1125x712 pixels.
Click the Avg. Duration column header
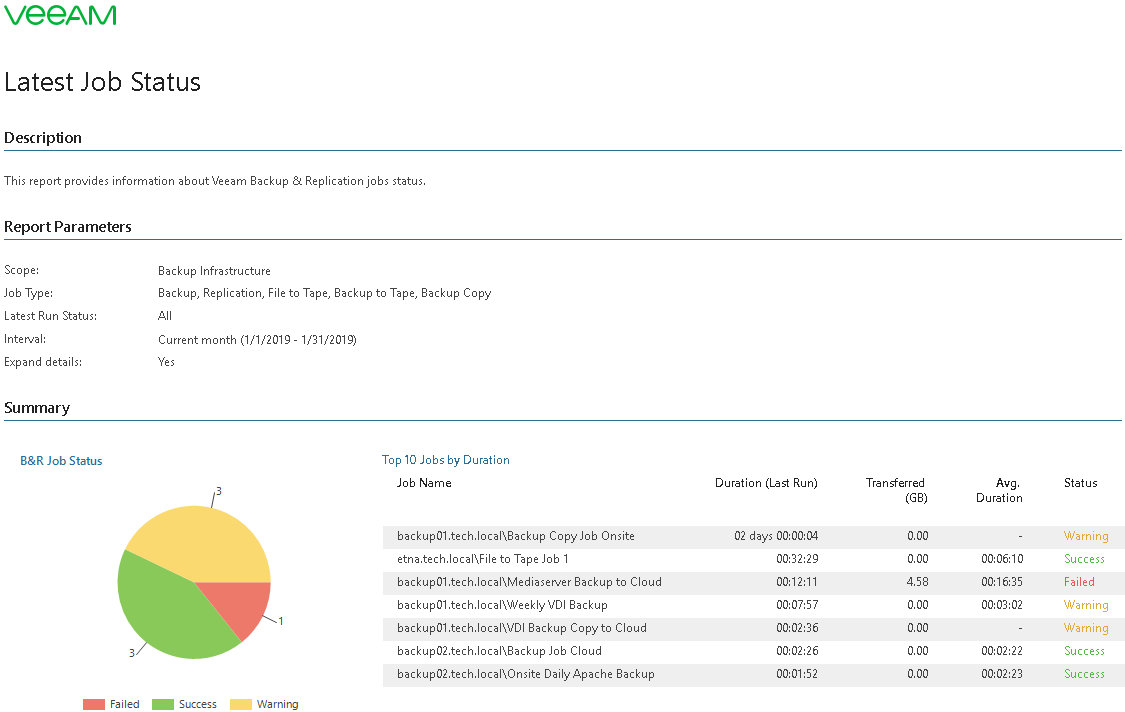click(x=999, y=490)
